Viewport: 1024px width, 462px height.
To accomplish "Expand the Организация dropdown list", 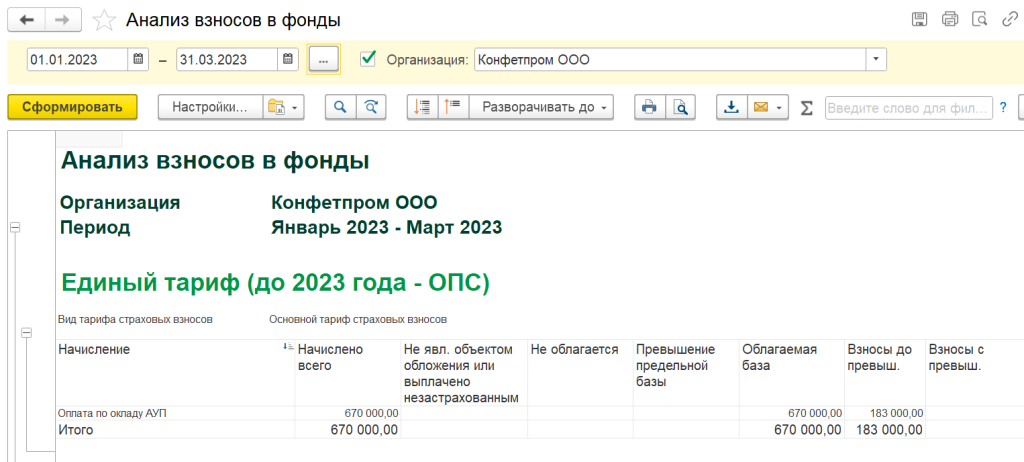I will (876, 59).
